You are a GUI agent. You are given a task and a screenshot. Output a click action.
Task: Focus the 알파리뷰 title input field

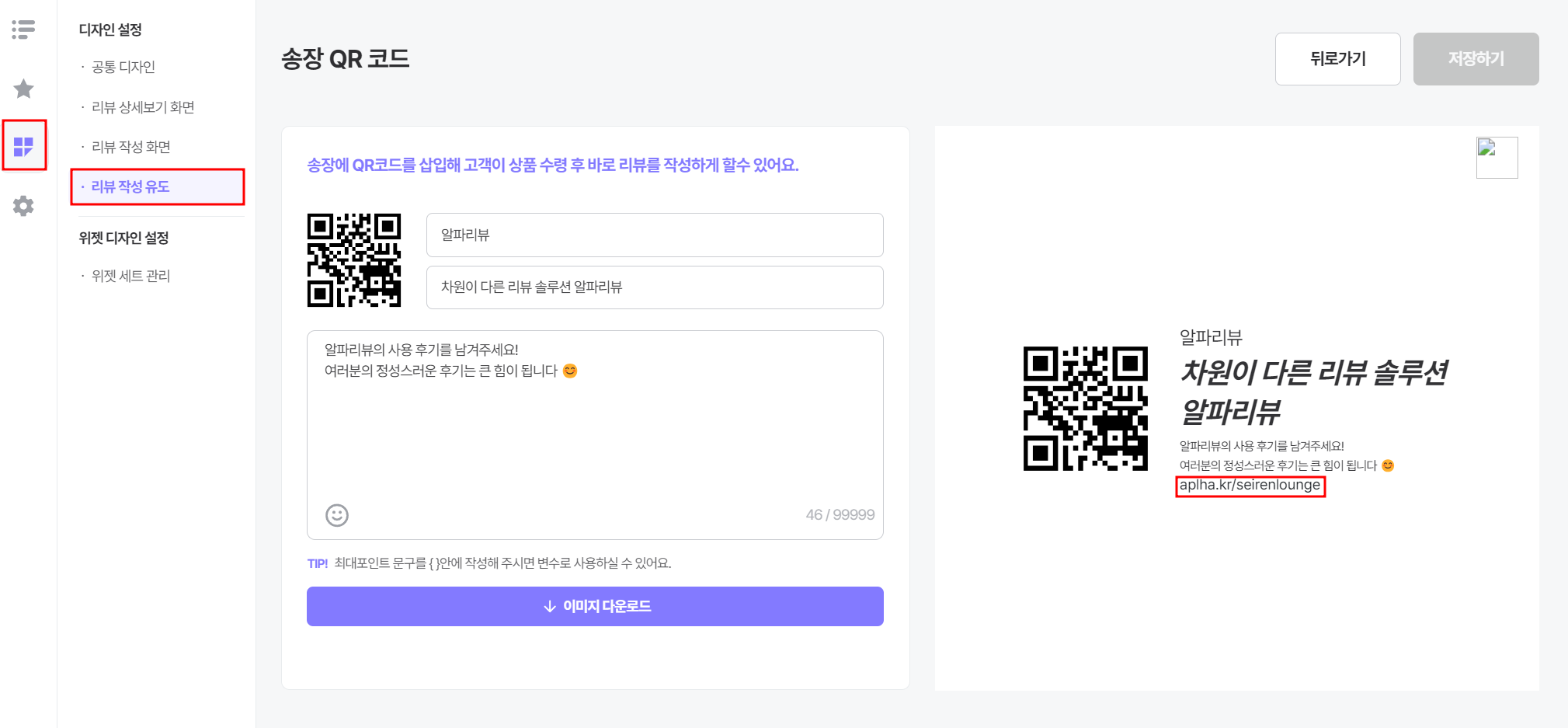point(655,235)
